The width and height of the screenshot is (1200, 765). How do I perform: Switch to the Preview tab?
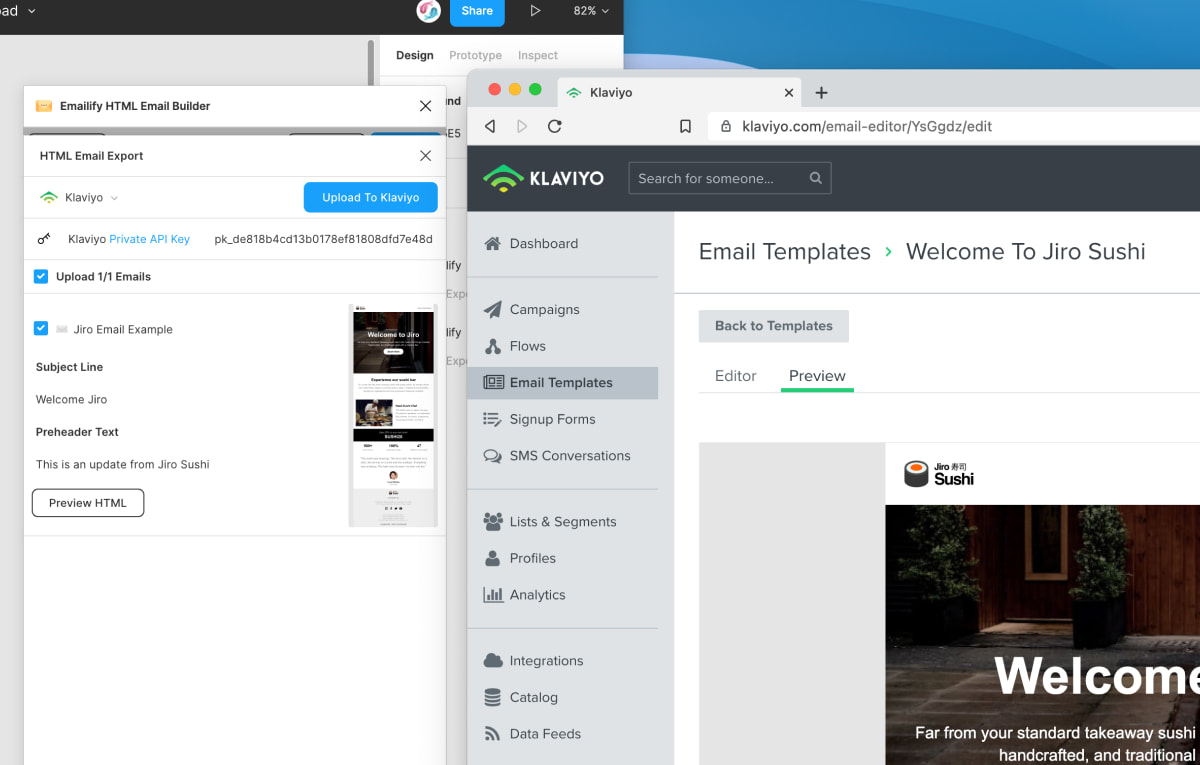coord(817,376)
